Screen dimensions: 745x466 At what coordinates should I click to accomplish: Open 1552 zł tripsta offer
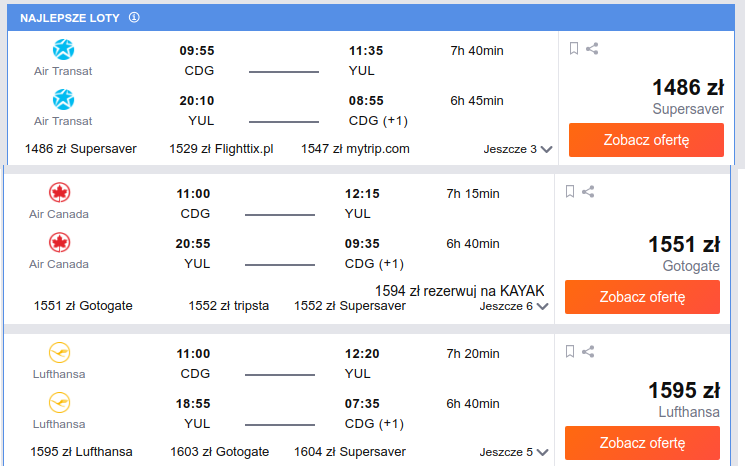click(x=229, y=306)
